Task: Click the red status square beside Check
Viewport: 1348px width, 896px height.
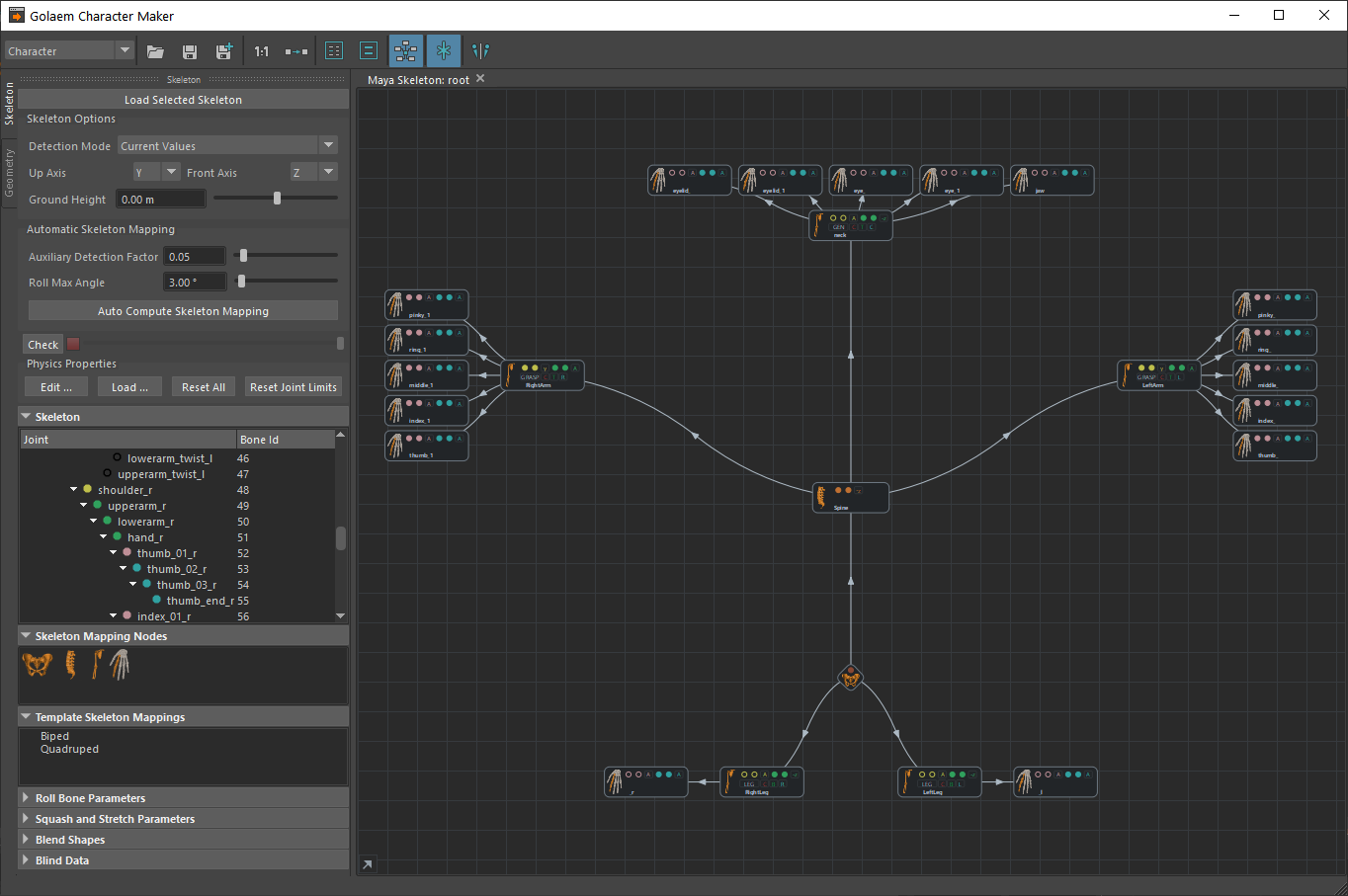Action: (73, 345)
